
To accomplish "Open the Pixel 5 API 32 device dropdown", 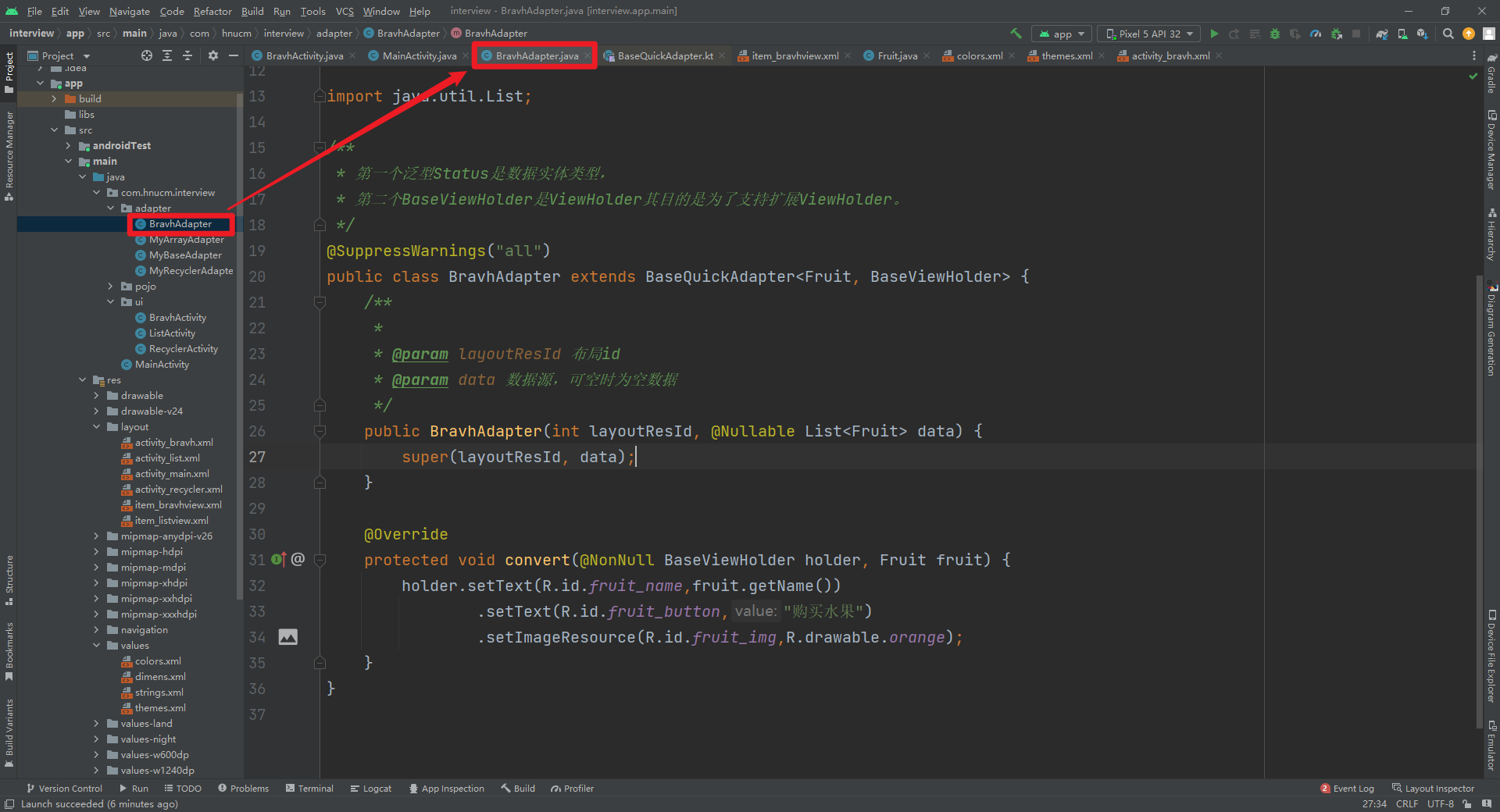I will point(1149,34).
